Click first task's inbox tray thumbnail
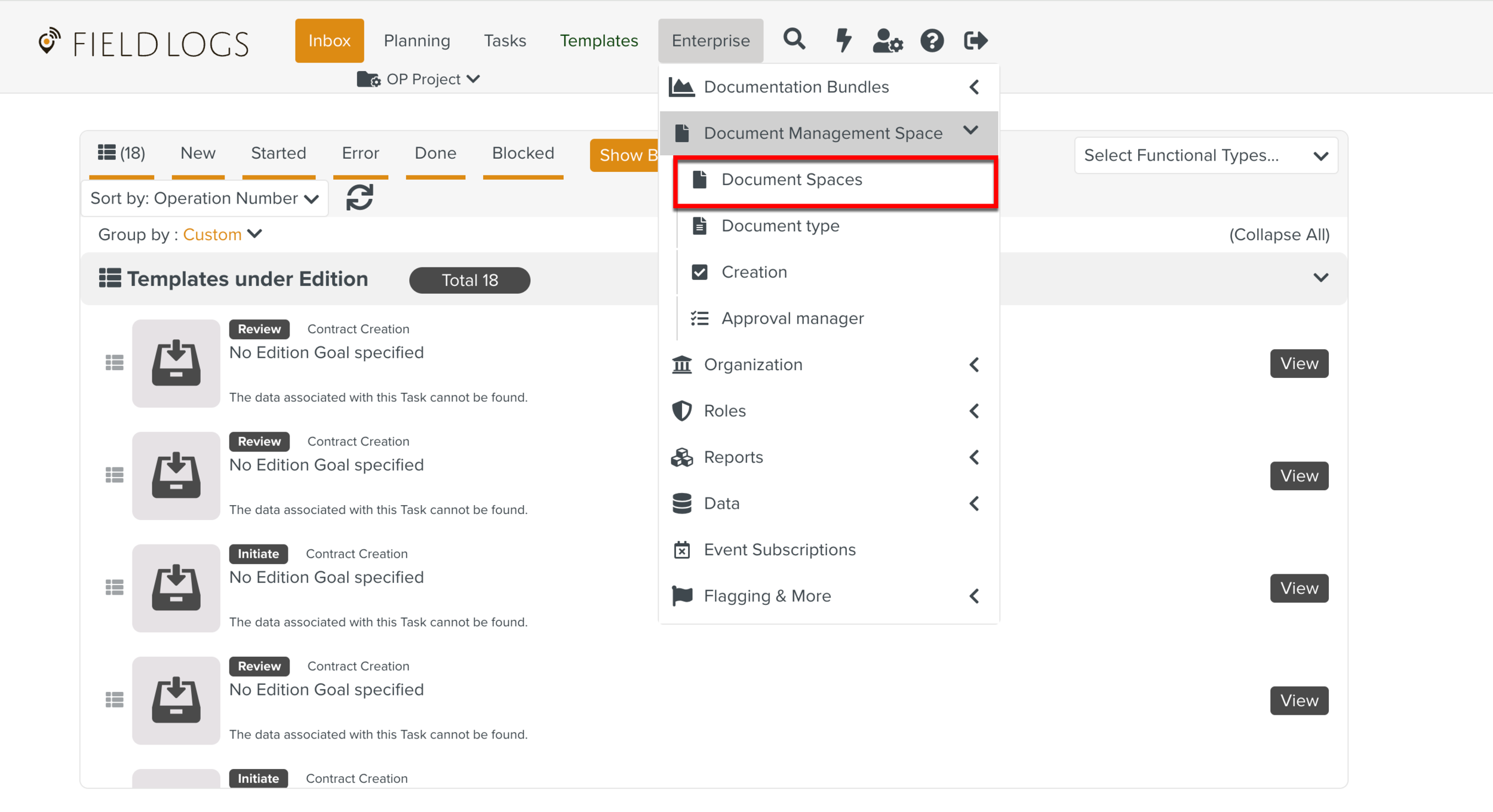The image size is (1493, 812). point(176,363)
